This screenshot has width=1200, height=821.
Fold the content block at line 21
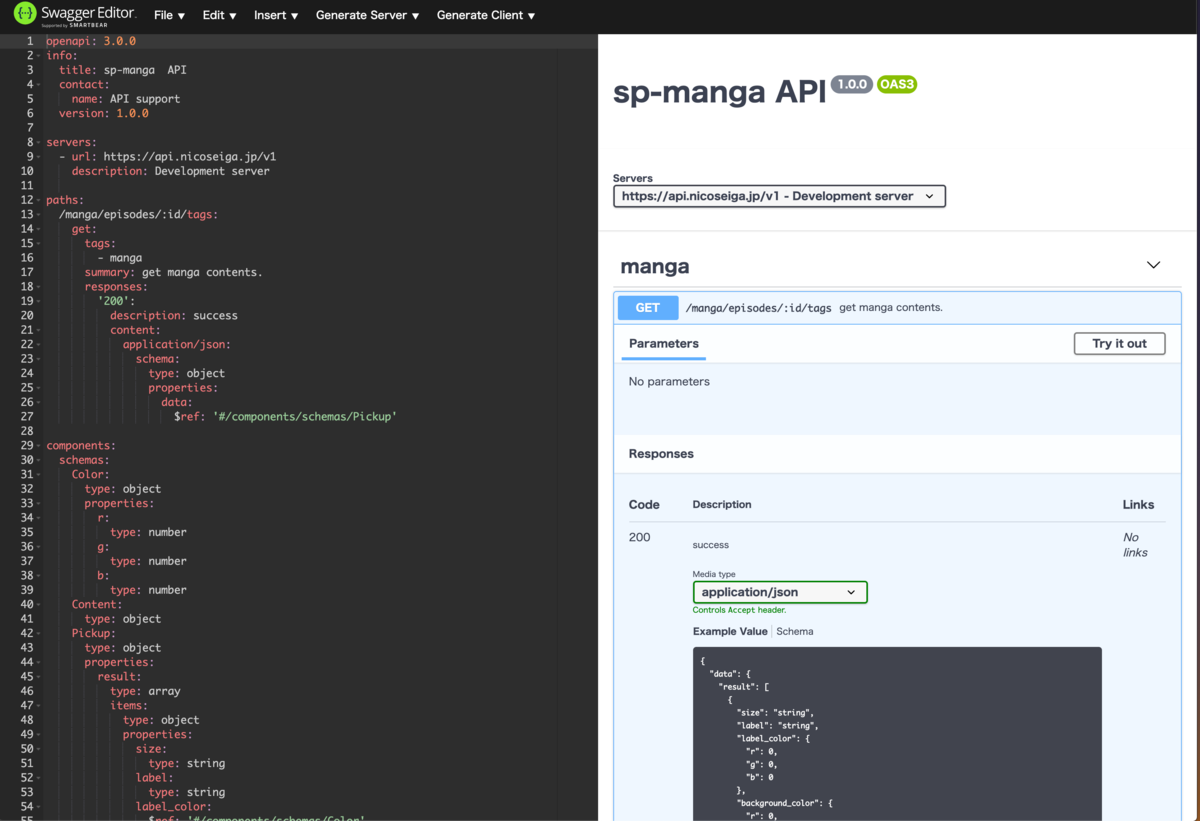tap(39, 330)
